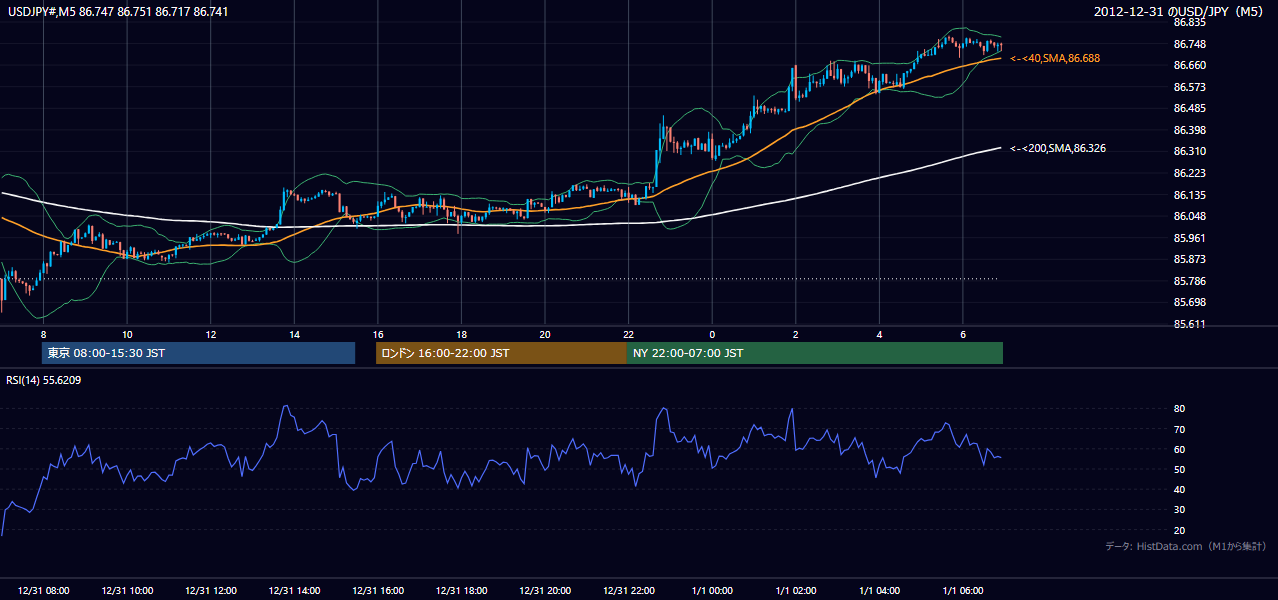
Task: Click RSI axis level 80
Action: click(x=1179, y=409)
